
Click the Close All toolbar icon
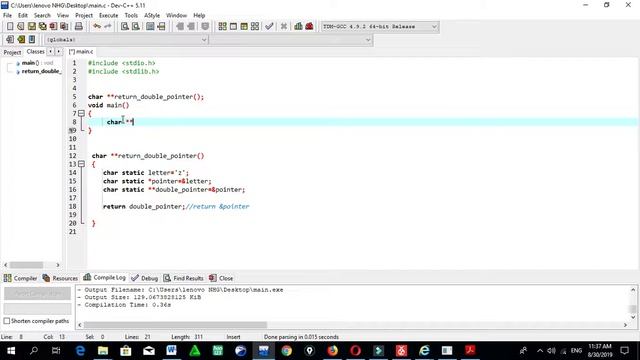(64, 27)
